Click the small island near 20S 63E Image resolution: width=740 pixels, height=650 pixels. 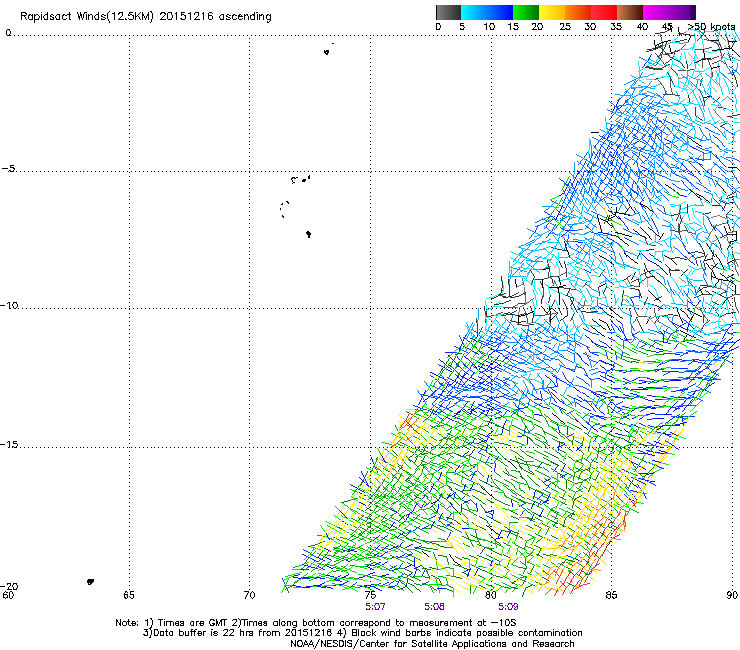(90, 582)
